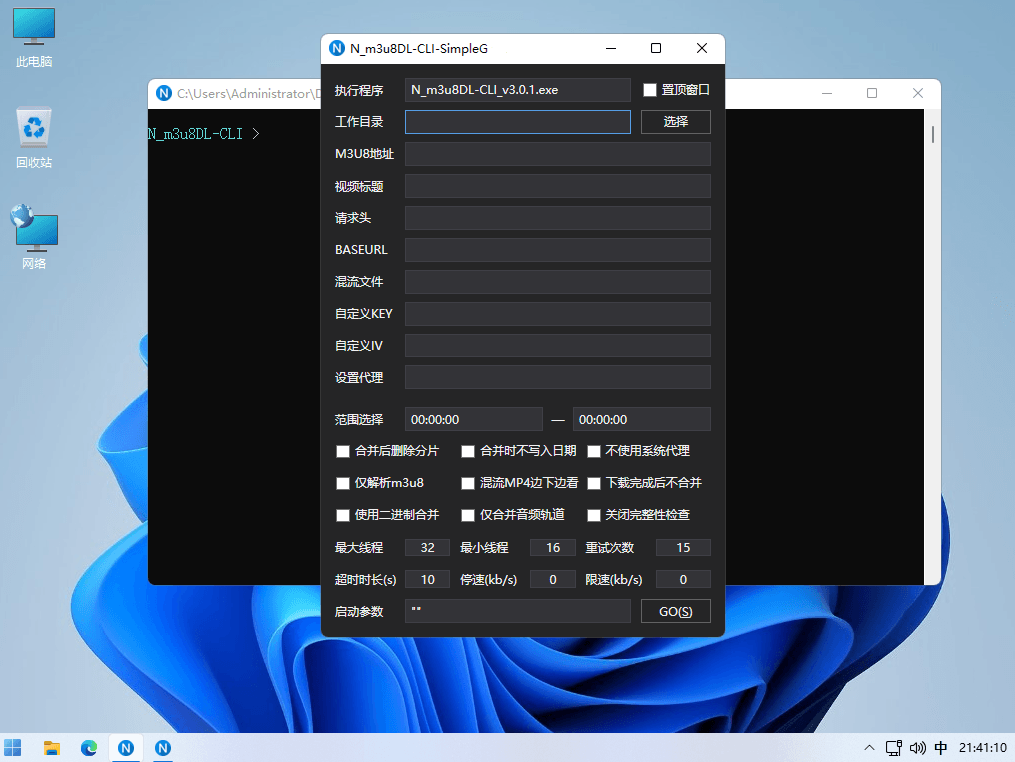Image resolution: width=1015 pixels, height=762 pixels.
Task: Click the 视频标题 input field
Action: (558, 186)
